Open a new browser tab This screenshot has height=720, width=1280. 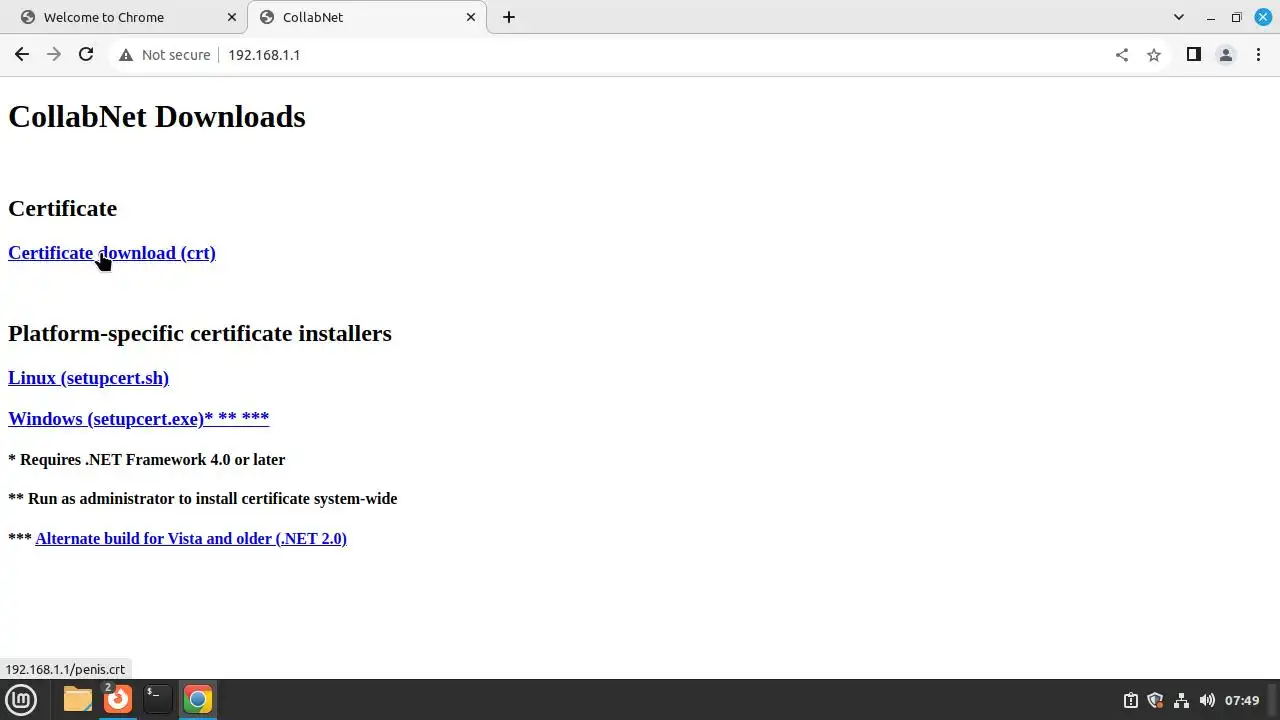(509, 17)
